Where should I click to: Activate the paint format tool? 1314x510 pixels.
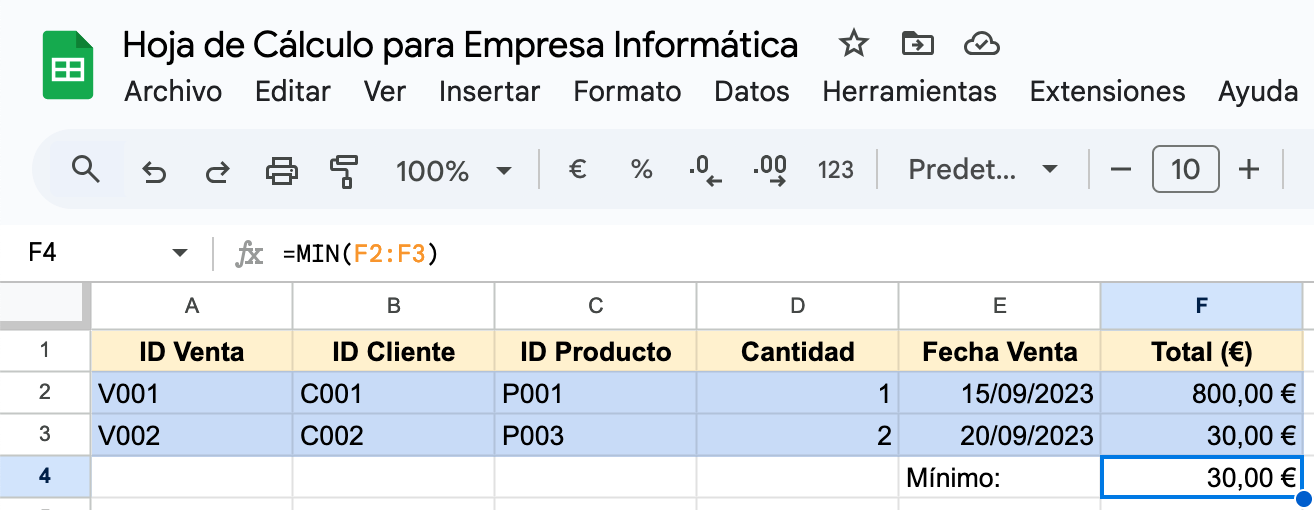344,171
